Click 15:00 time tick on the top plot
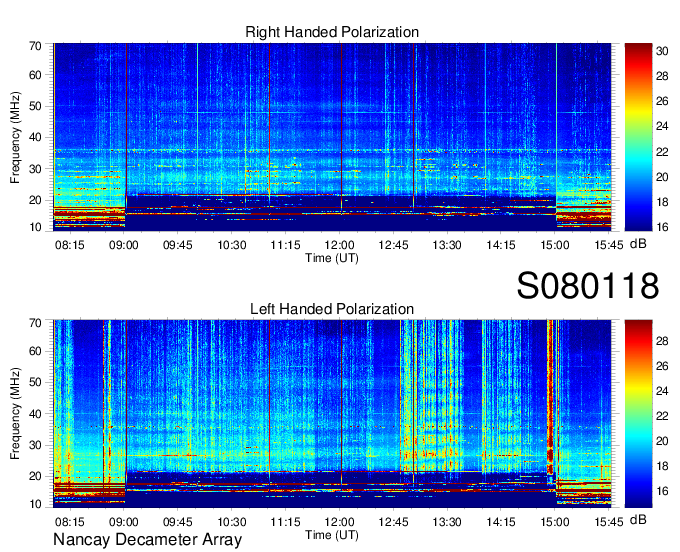Screen dimensions: 680x552 click(x=555, y=245)
